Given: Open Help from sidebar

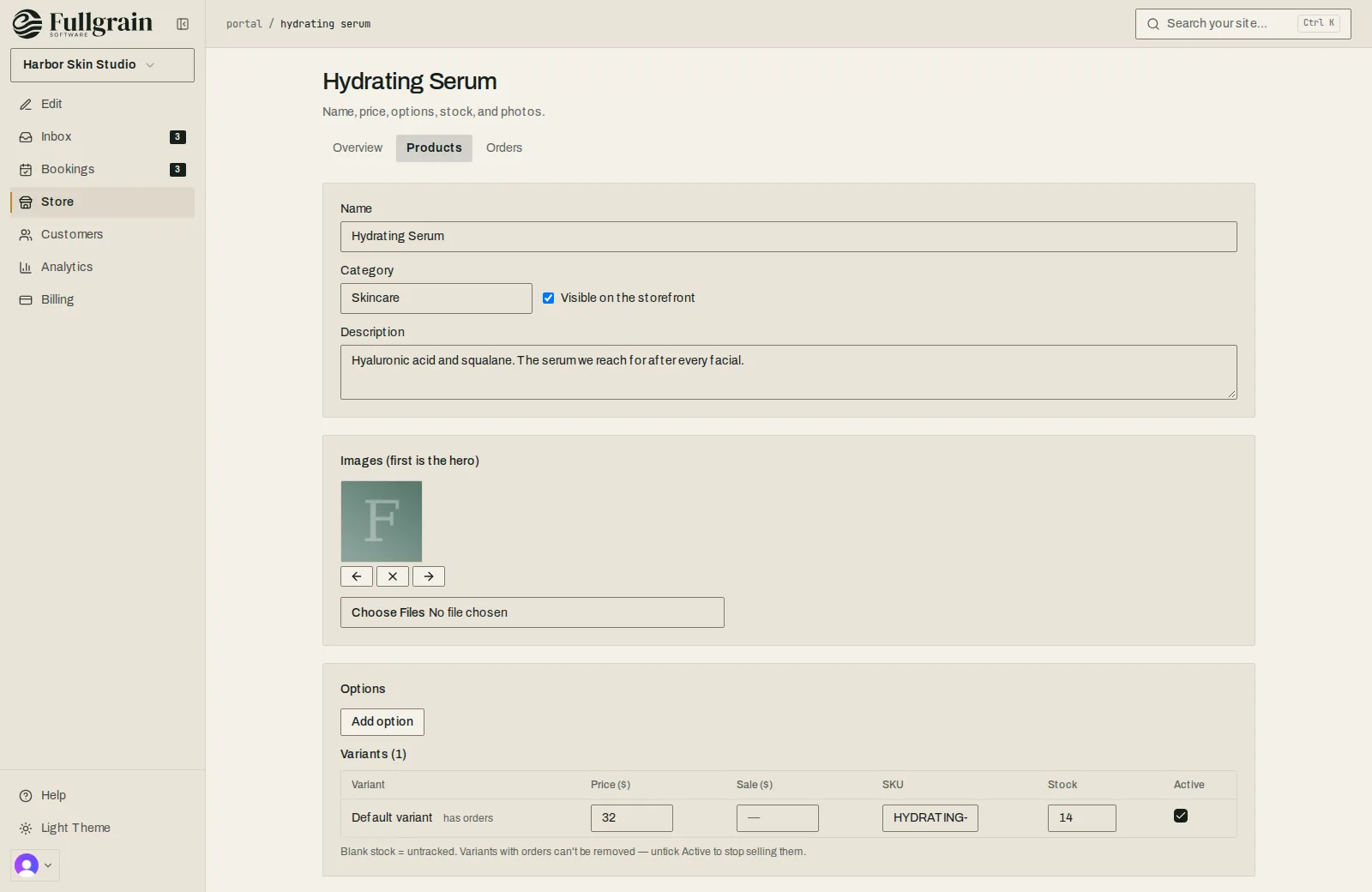Looking at the screenshot, I should point(102,795).
